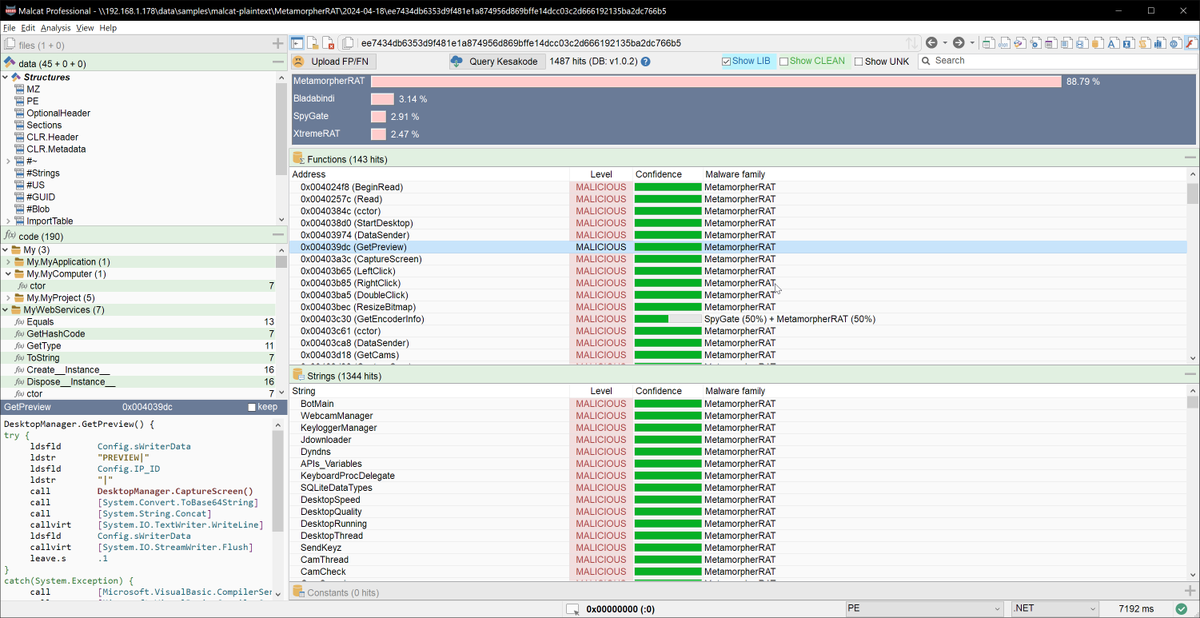Screen dimensions: 1200x618
Task: Click the toggle panel layout icon
Action: click(297, 43)
